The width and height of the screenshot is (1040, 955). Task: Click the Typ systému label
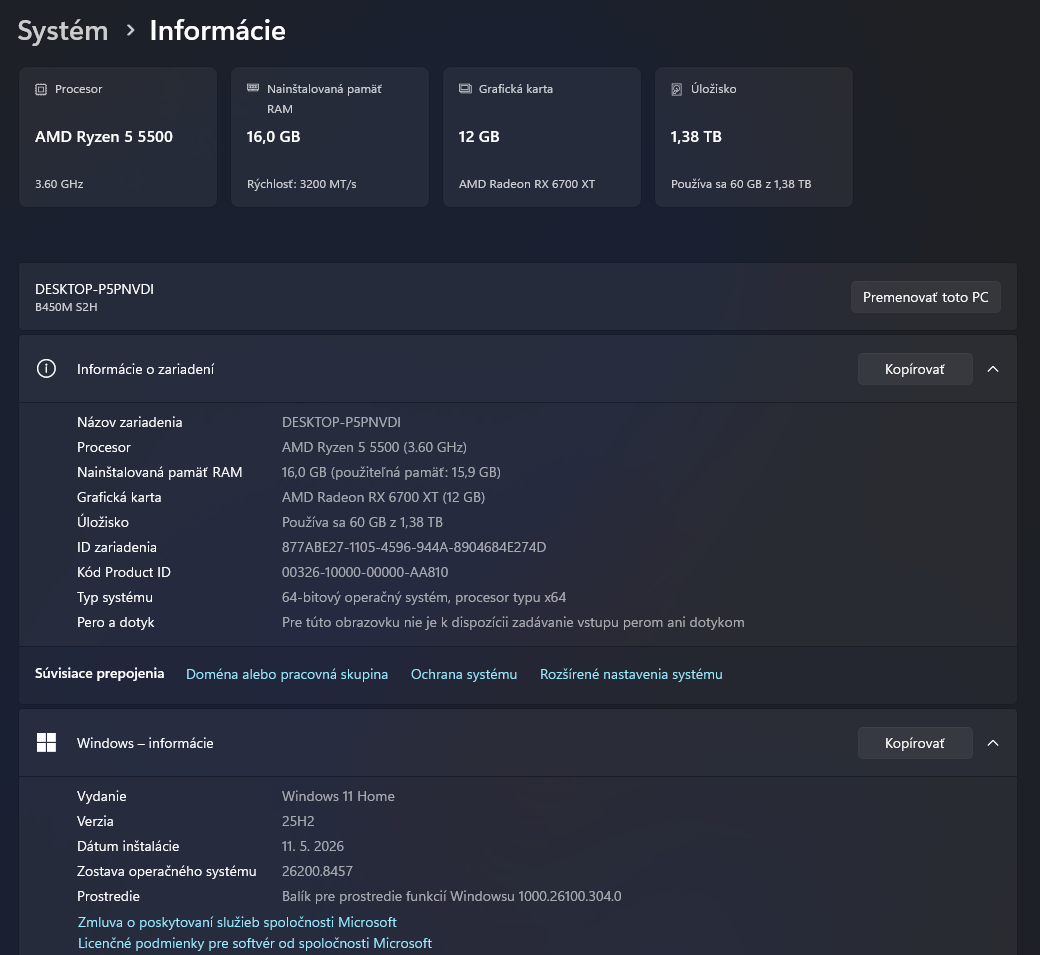(x=115, y=598)
